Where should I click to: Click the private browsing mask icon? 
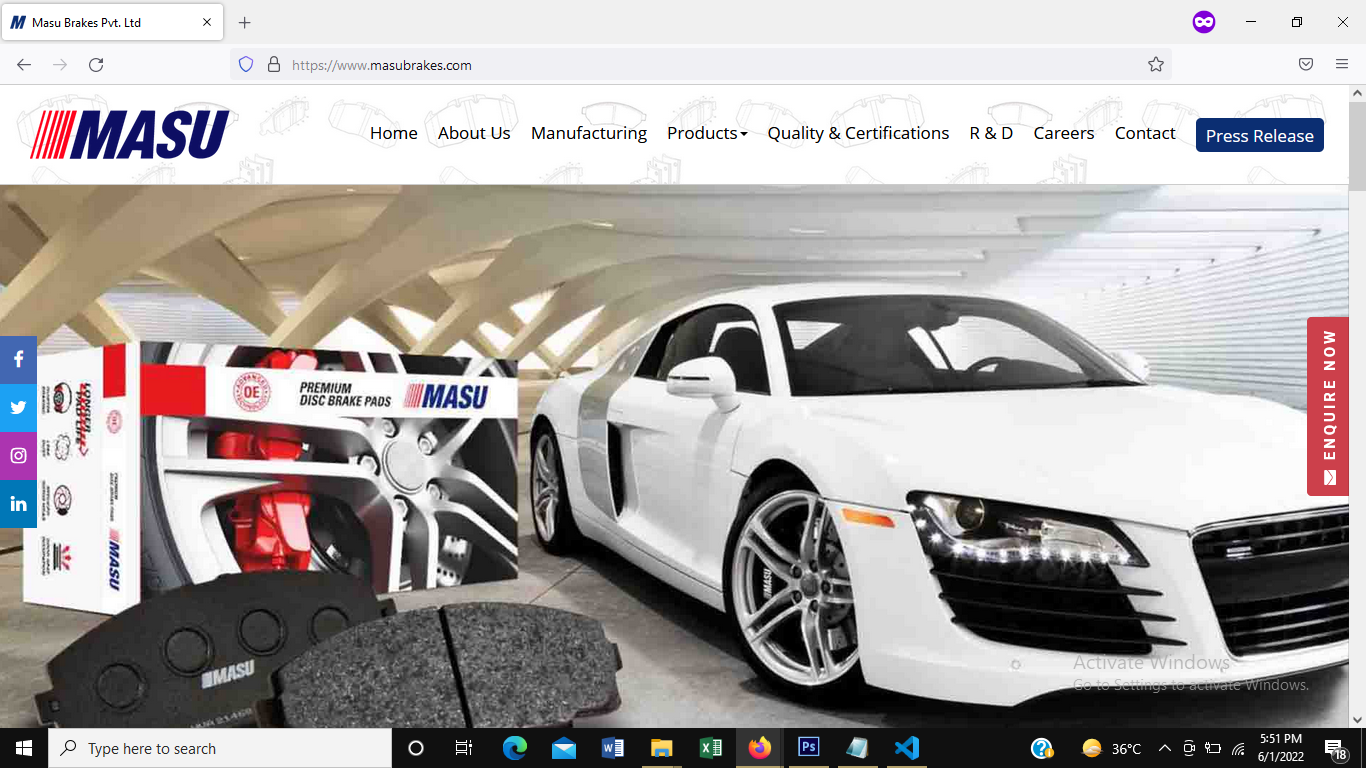[1204, 22]
